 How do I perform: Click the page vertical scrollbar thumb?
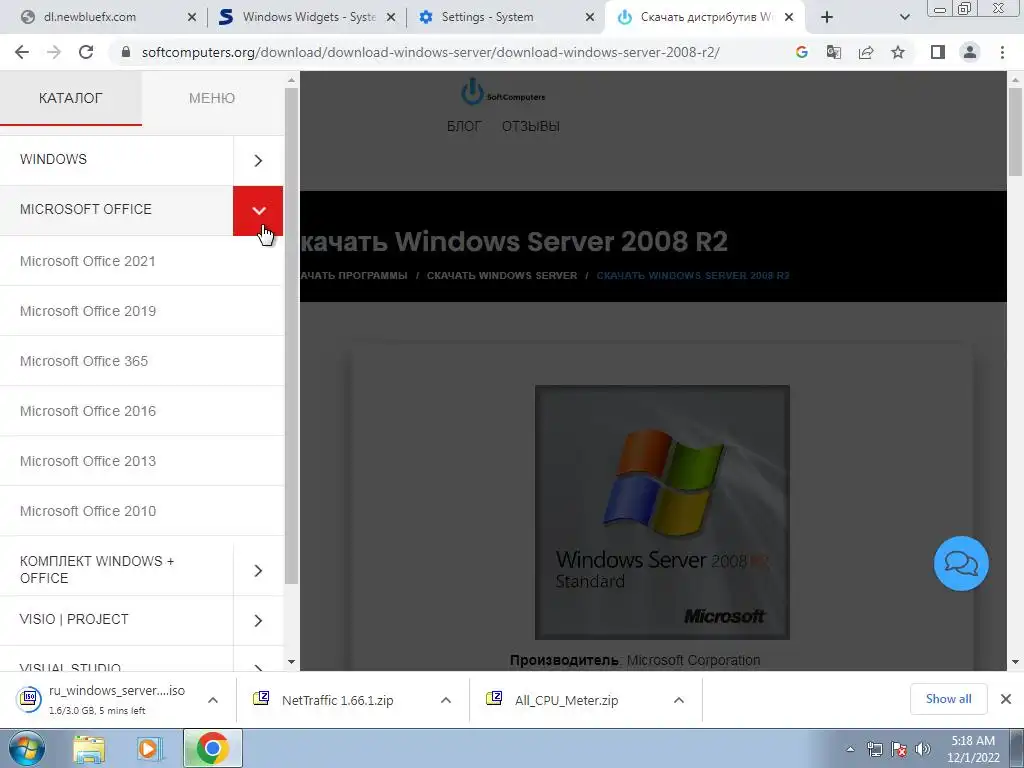point(1015,133)
